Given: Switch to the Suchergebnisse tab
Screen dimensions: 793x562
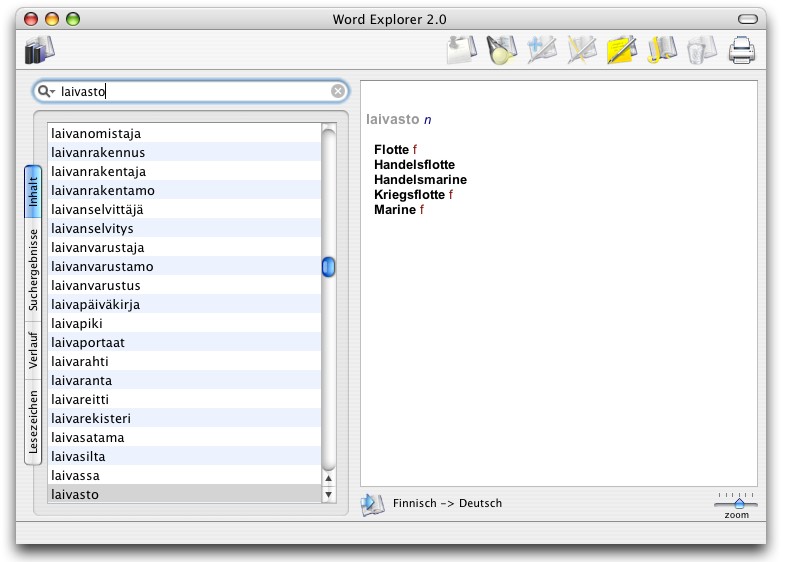Looking at the screenshot, I should point(33,270).
